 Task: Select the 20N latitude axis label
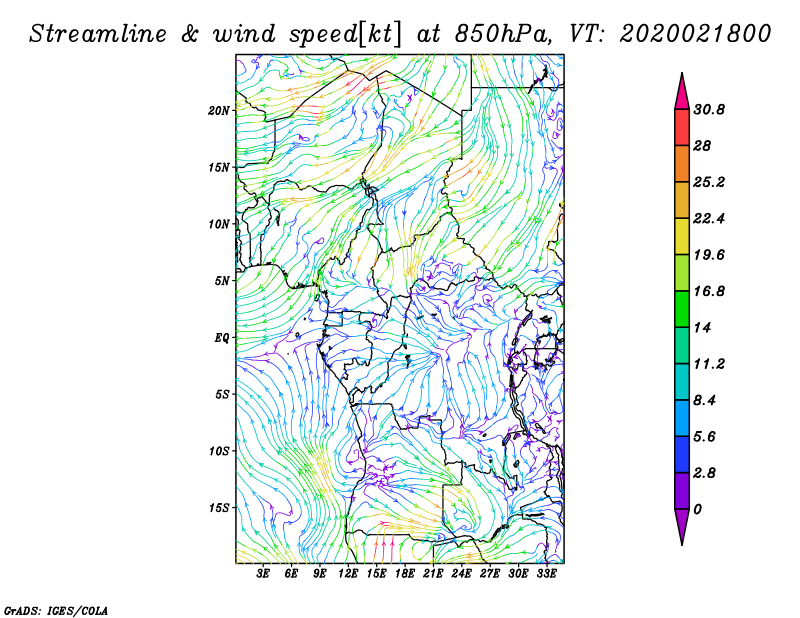pos(219,111)
